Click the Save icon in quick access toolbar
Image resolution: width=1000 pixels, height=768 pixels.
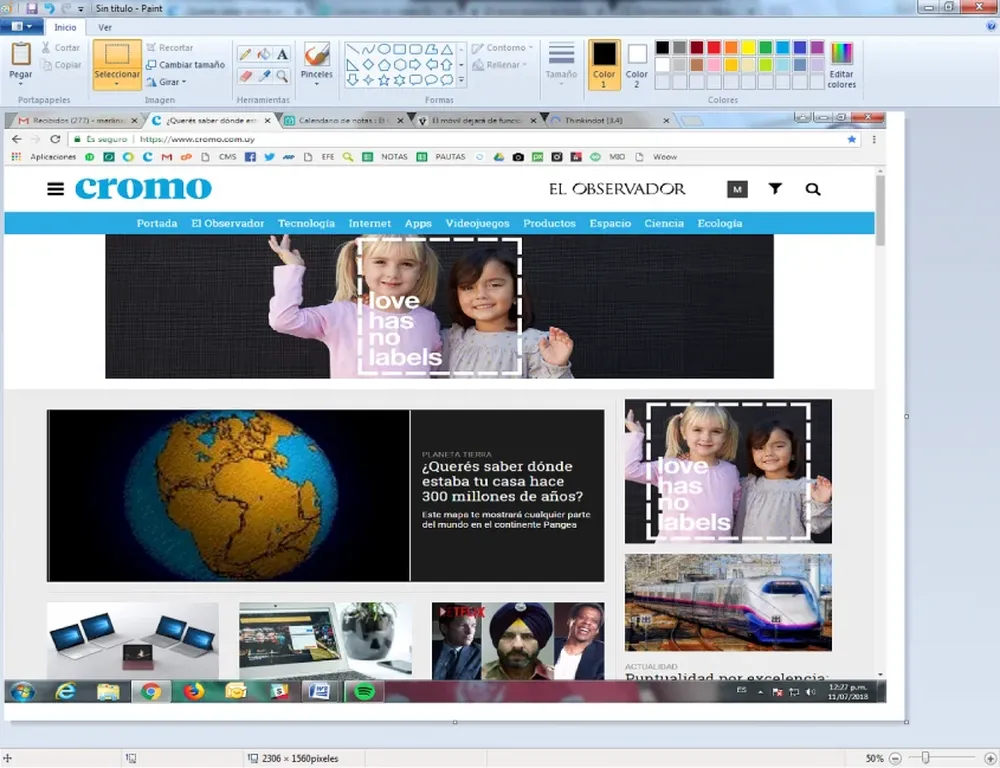click(x=31, y=8)
